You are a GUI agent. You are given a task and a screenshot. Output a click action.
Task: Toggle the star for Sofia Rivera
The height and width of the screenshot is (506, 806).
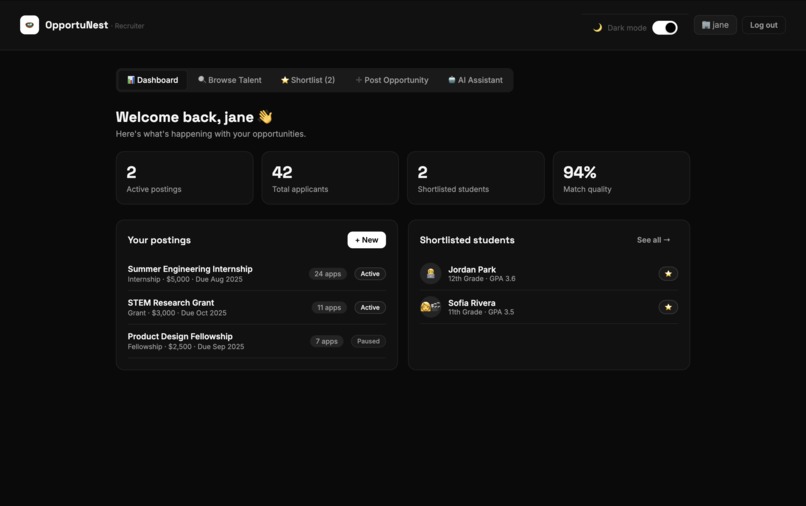pos(668,307)
